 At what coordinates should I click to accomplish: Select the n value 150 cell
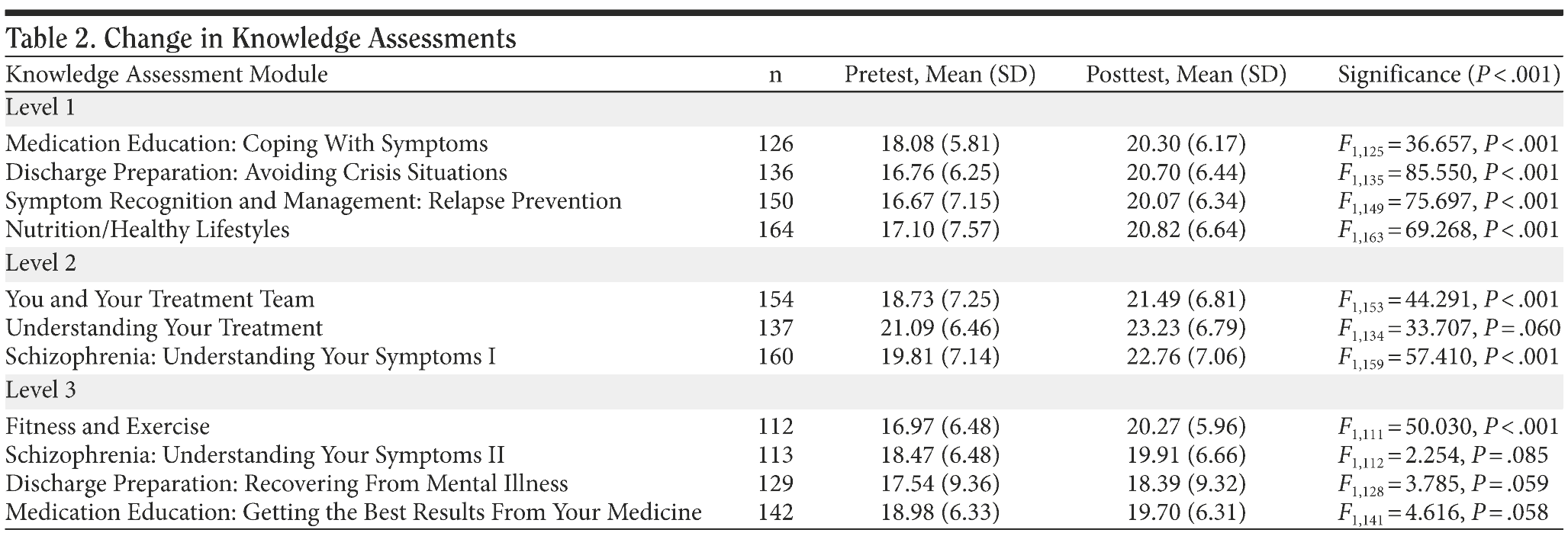775,201
